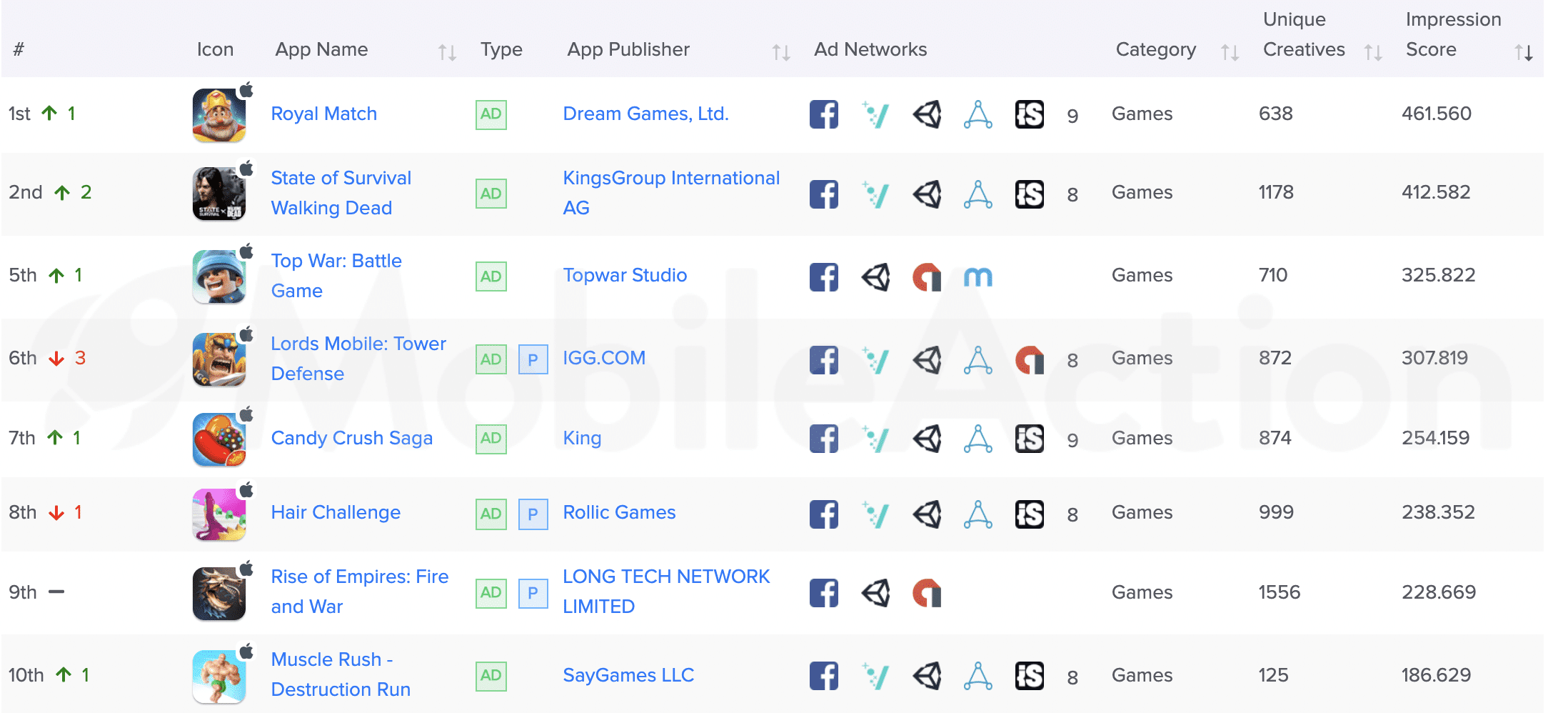Screen dimensions: 1568x713
Task: Click the Muscle Rush app icon
Action: (219, 677)
